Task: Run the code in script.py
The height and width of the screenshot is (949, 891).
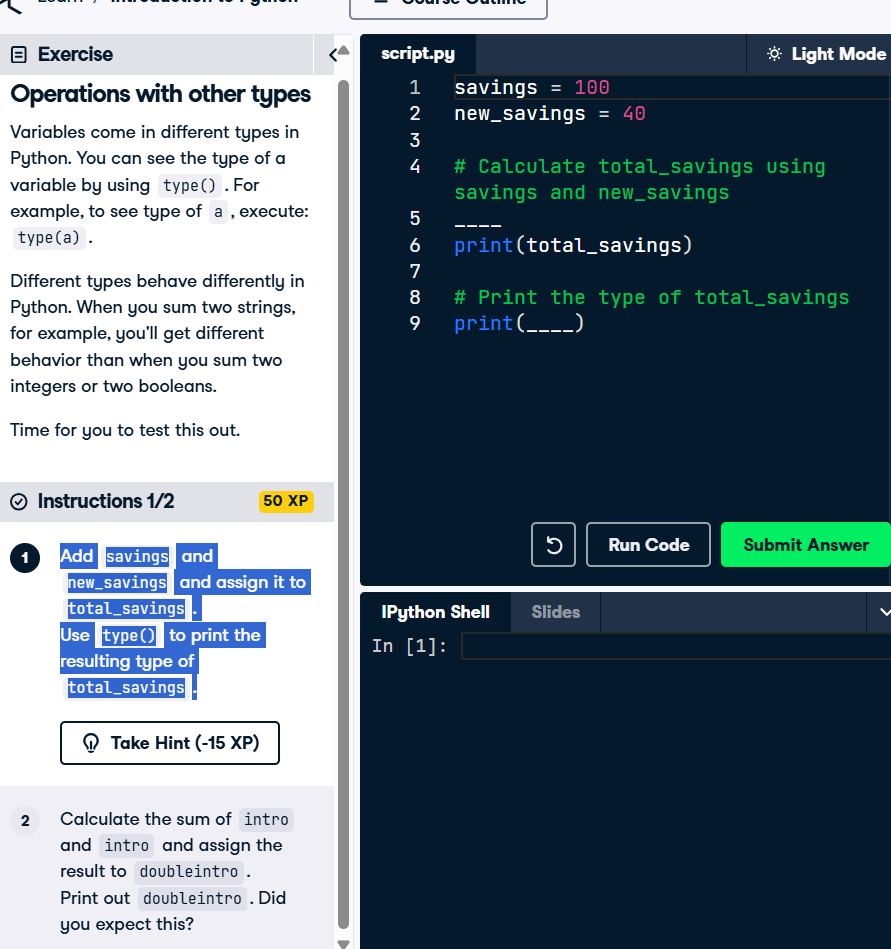Action: 648,544
